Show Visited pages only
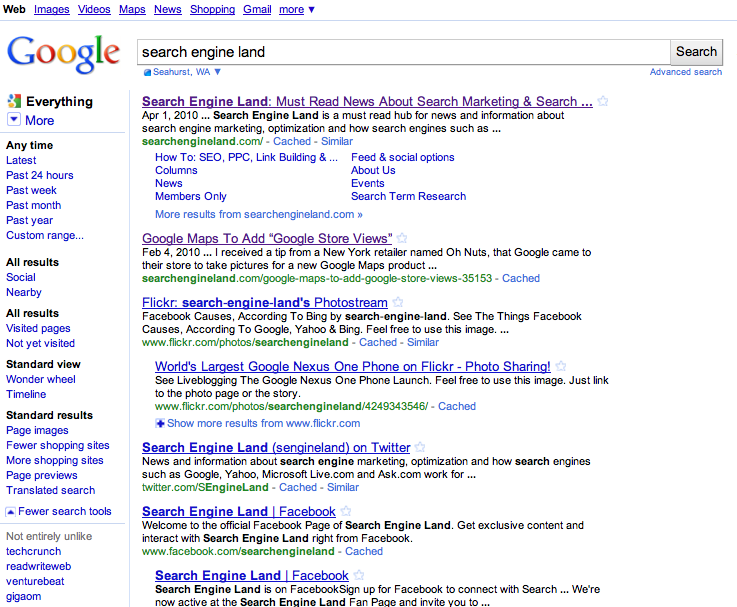Image resolution: width=737 pixels, height=607 pixels. pyautogui.click(x=39, y=328)
